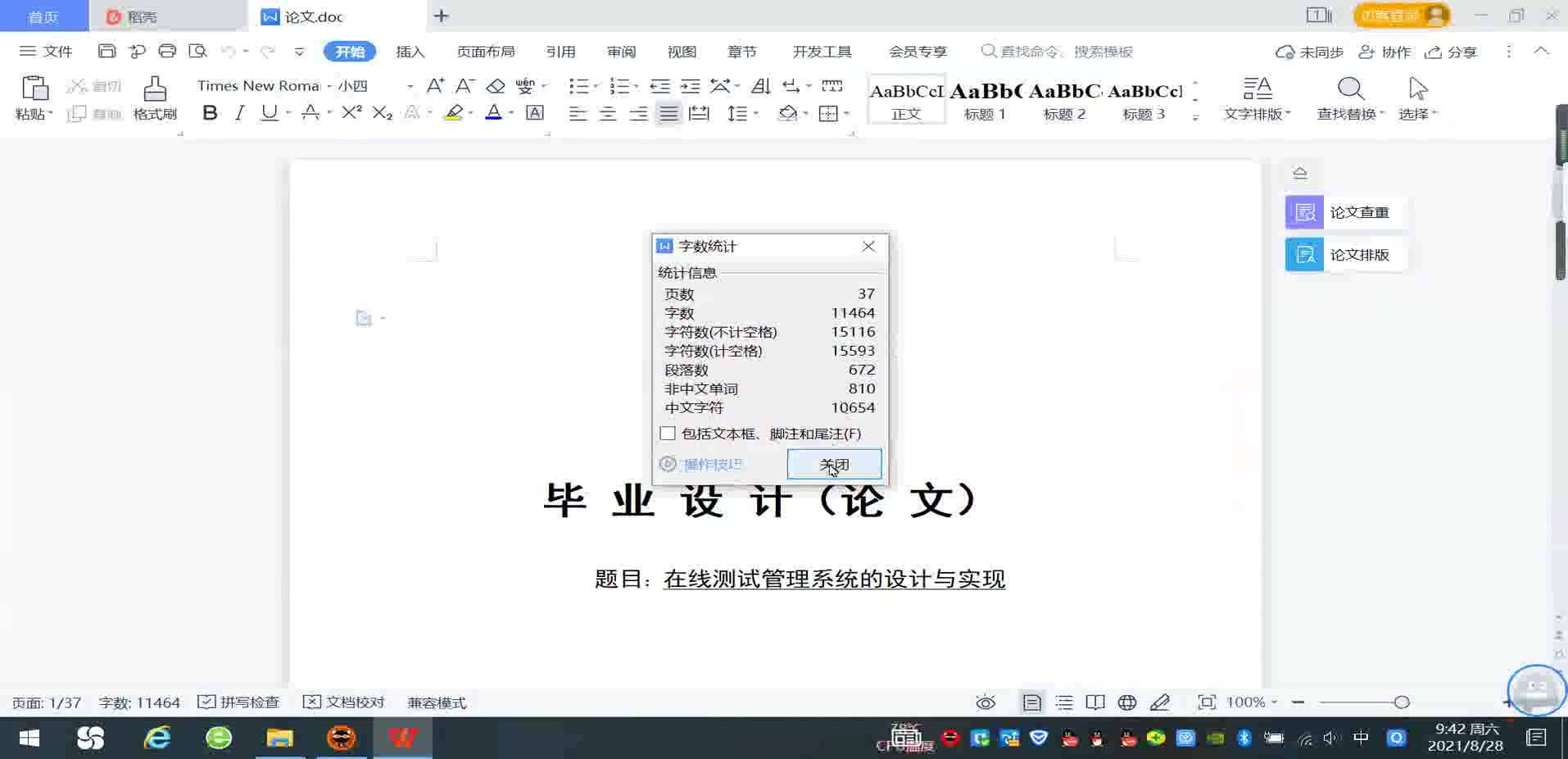The image size is (1568, 759).
Task: Clear formatting with the eraser icon
Action: (495, 85)
